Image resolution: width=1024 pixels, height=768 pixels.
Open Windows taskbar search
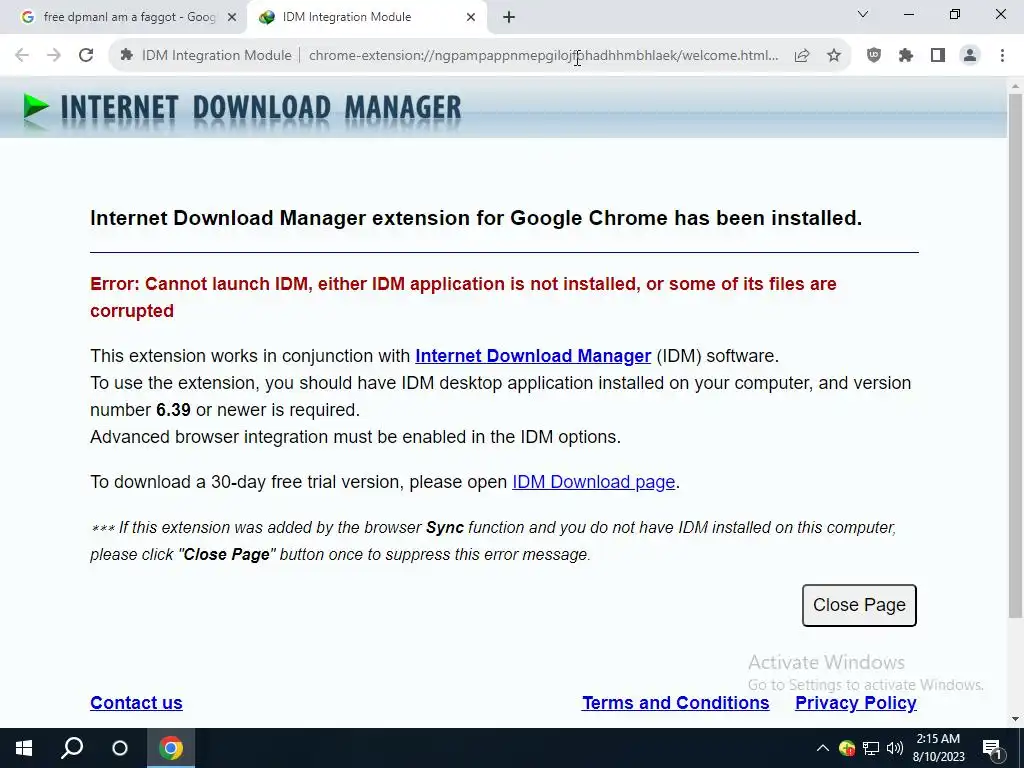coord(72,748)
